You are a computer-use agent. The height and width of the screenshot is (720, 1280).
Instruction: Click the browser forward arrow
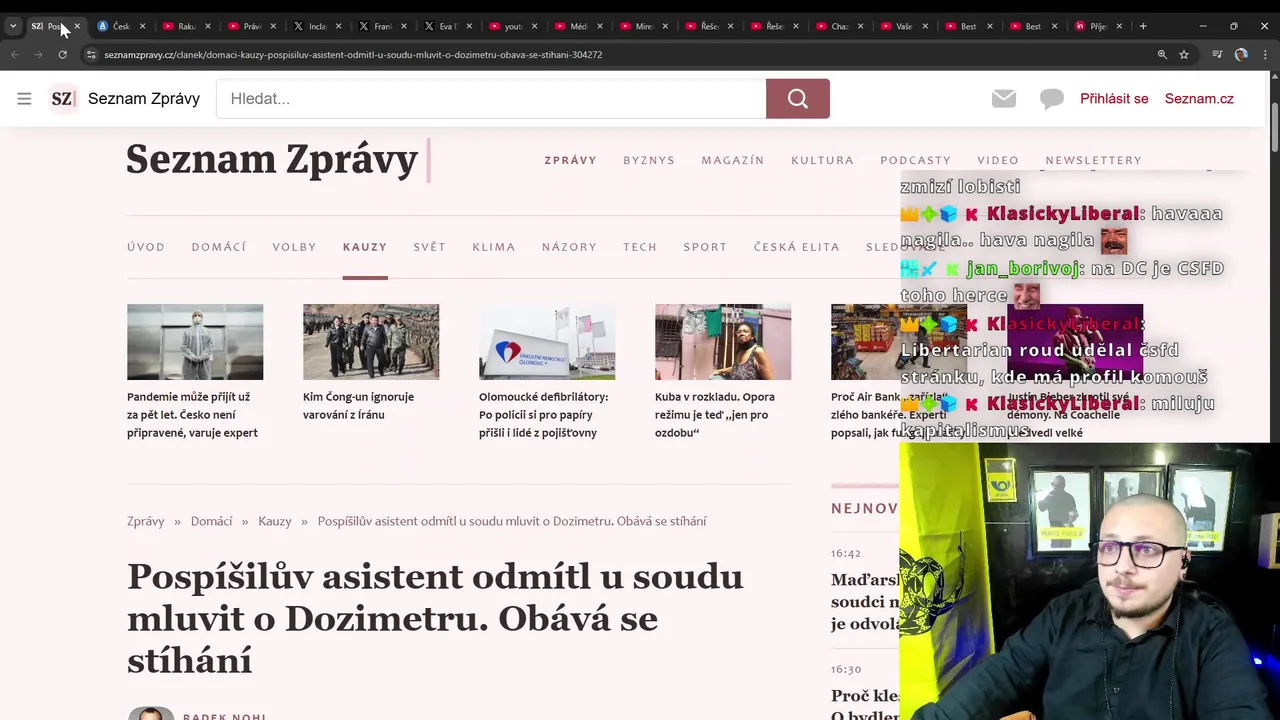(38, 55)
